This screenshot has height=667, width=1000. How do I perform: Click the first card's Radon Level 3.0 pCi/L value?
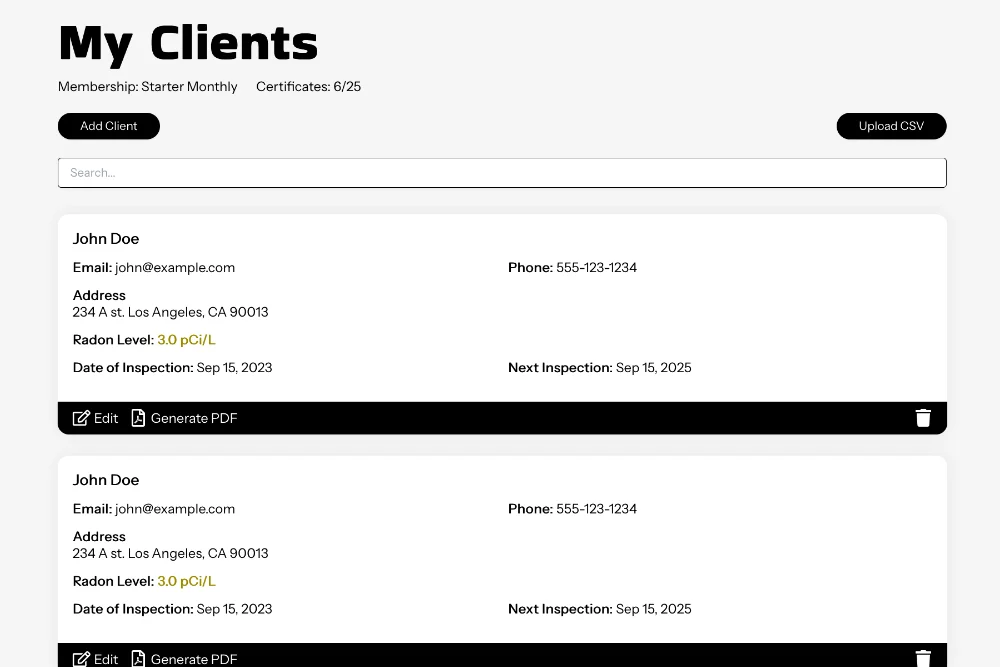[186, 340]
